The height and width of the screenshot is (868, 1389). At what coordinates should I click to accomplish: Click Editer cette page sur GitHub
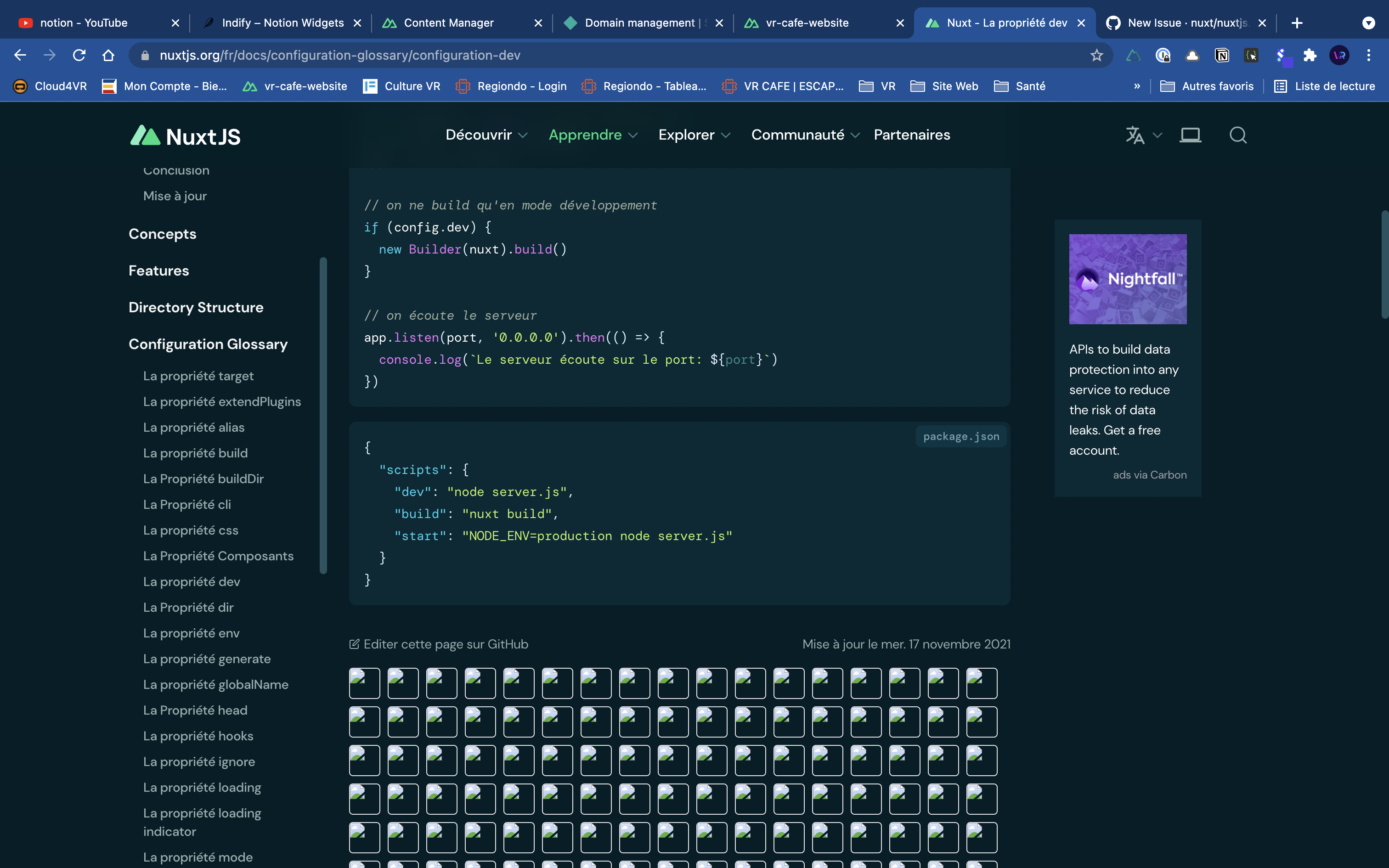pyautogui.click(x=439, y=644)
